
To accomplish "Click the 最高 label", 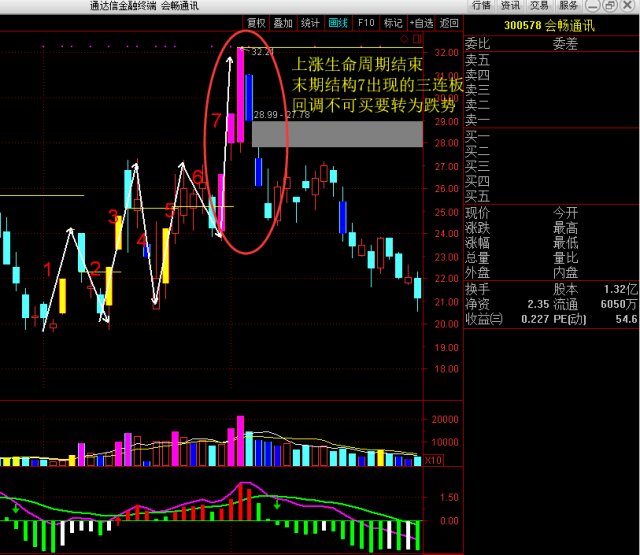I will (x=566, y=228).
